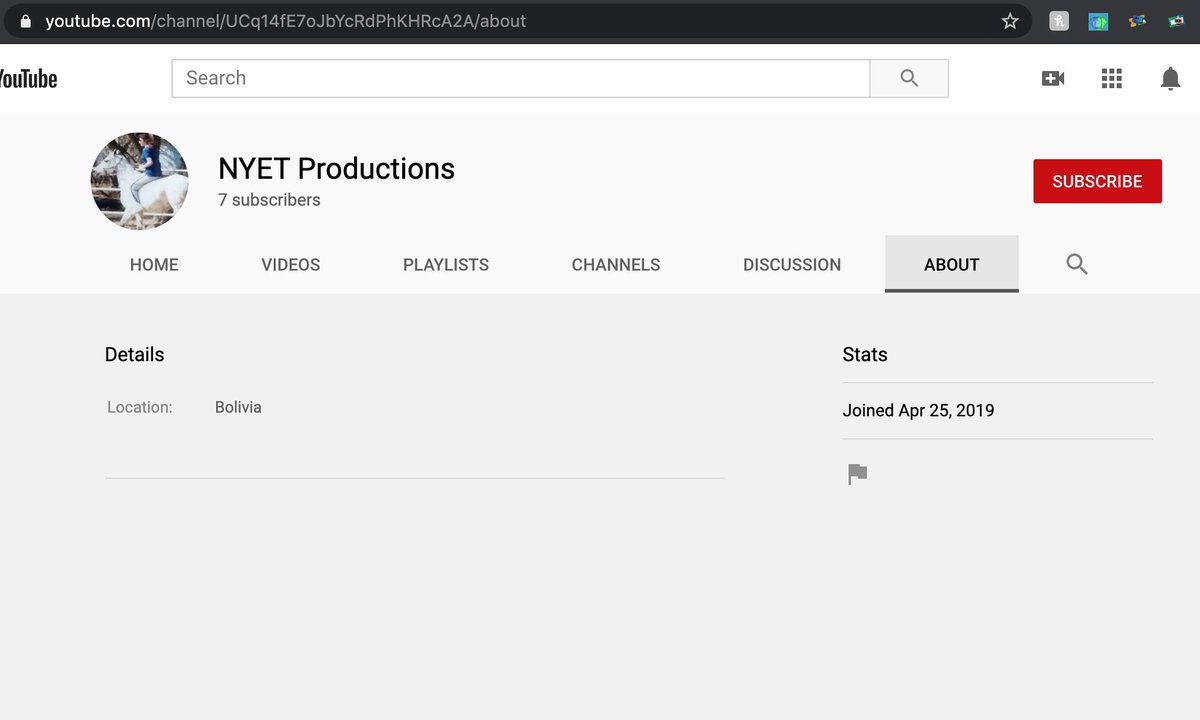1200x720 pixels.
Task: Search within channel using magnifier icon
Action: click(x=1077, y=264)
